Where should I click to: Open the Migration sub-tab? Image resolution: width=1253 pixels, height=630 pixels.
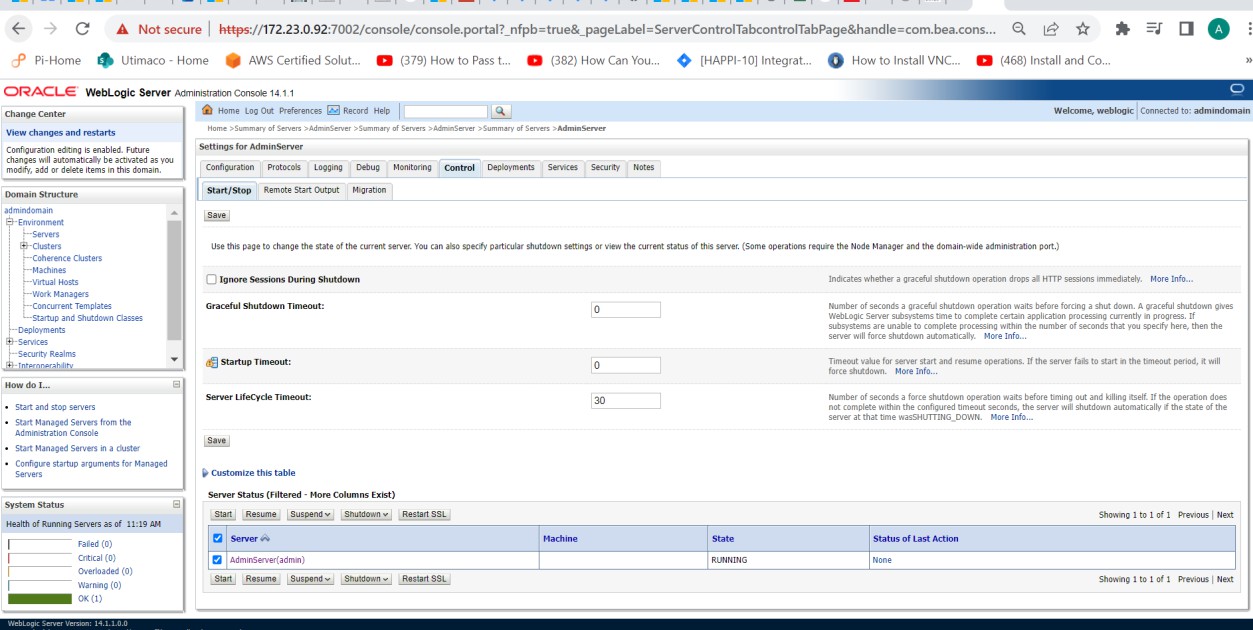[369, 190]
